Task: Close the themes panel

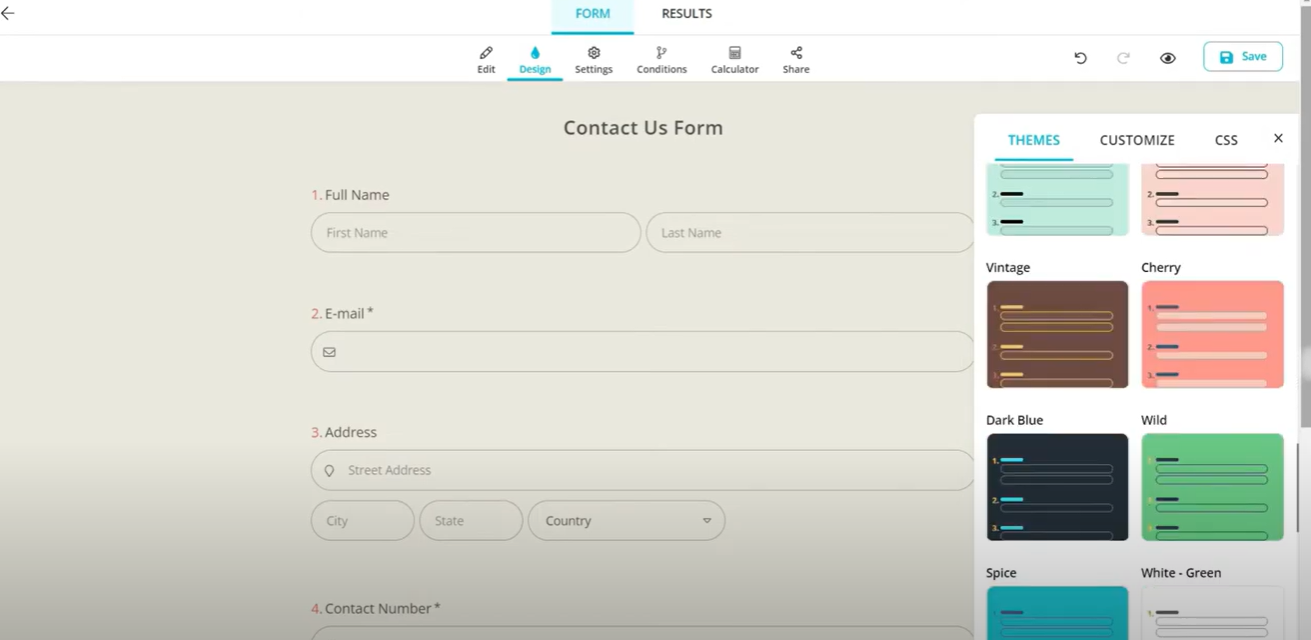Action: point(1277,138)
